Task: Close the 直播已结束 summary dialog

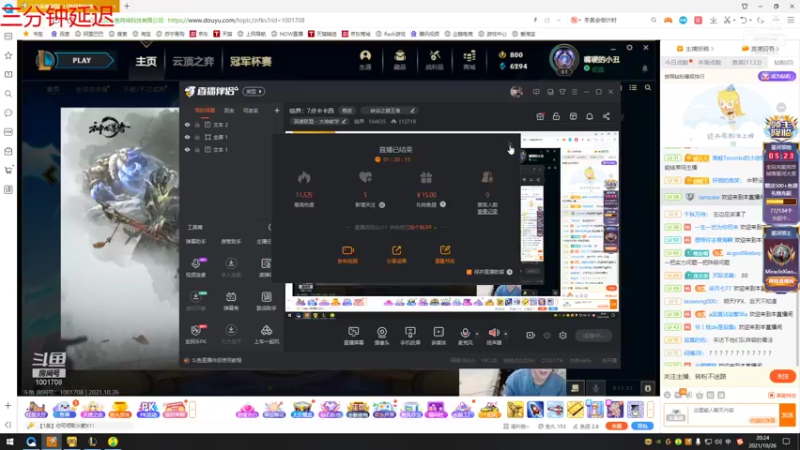Action: tap(510, 144)
